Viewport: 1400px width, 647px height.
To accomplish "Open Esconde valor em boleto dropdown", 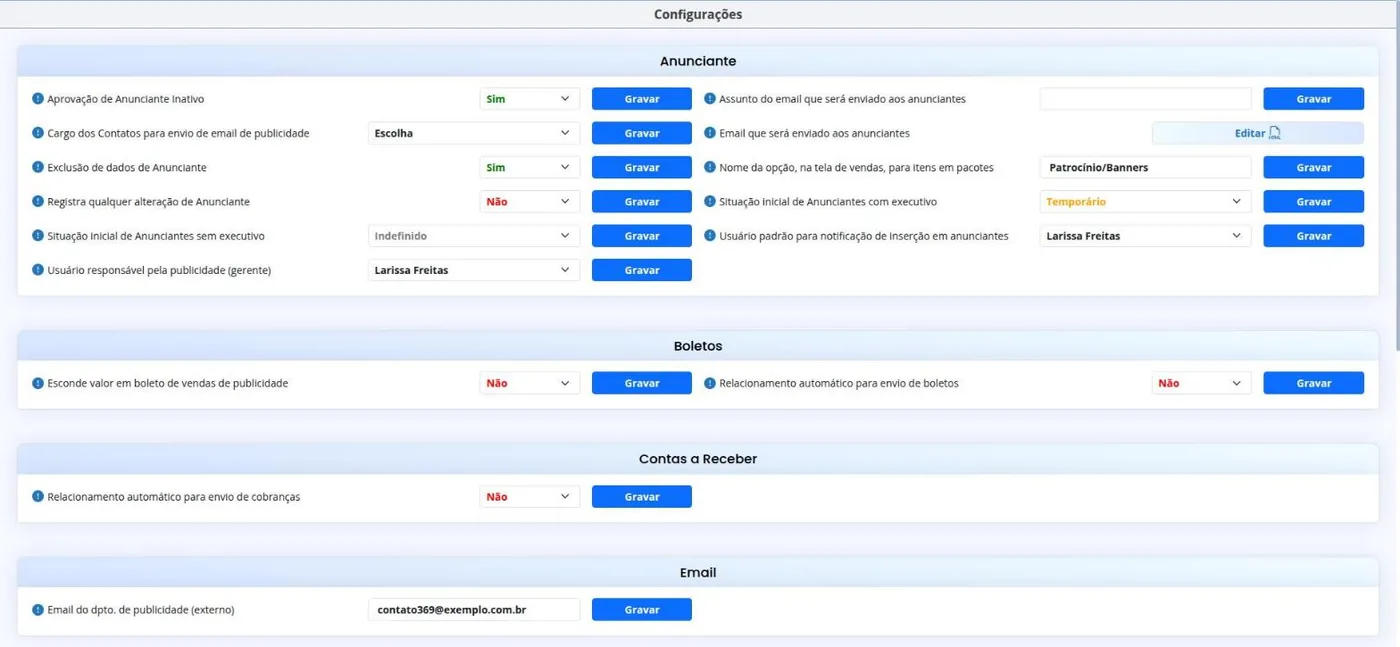I will point(530,383).
